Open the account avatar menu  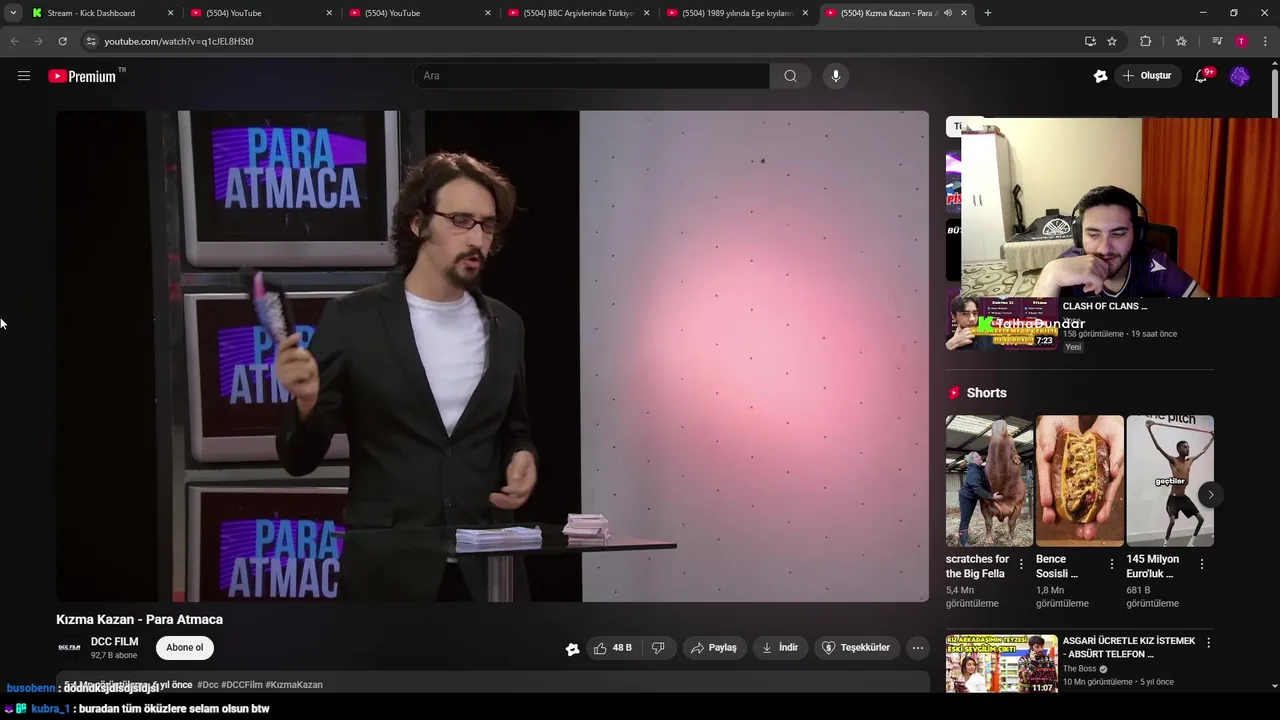1240,76
